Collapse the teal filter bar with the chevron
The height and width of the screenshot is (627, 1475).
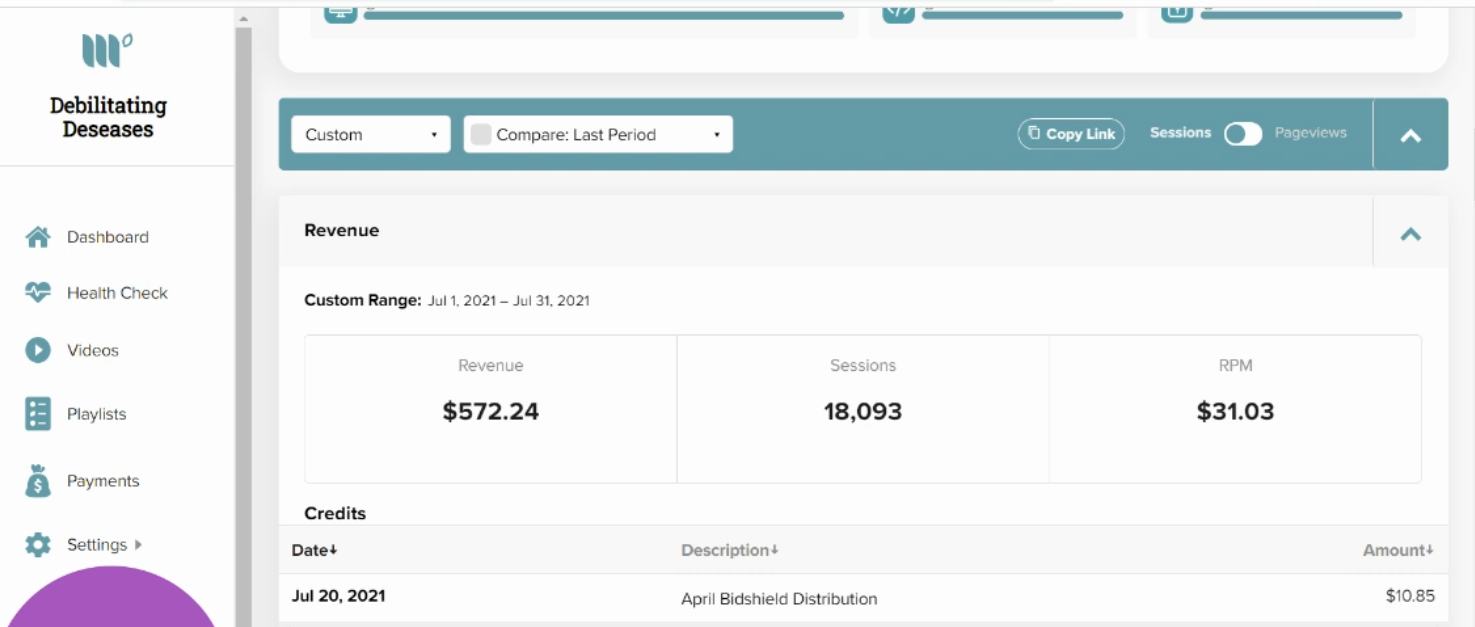coord(1411,135)
